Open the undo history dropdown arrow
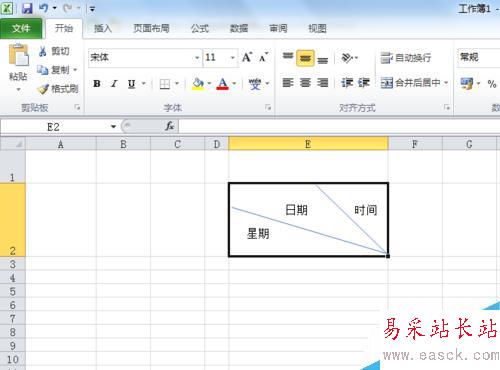Screen dimensions: 500x370 tap(54, 8)
